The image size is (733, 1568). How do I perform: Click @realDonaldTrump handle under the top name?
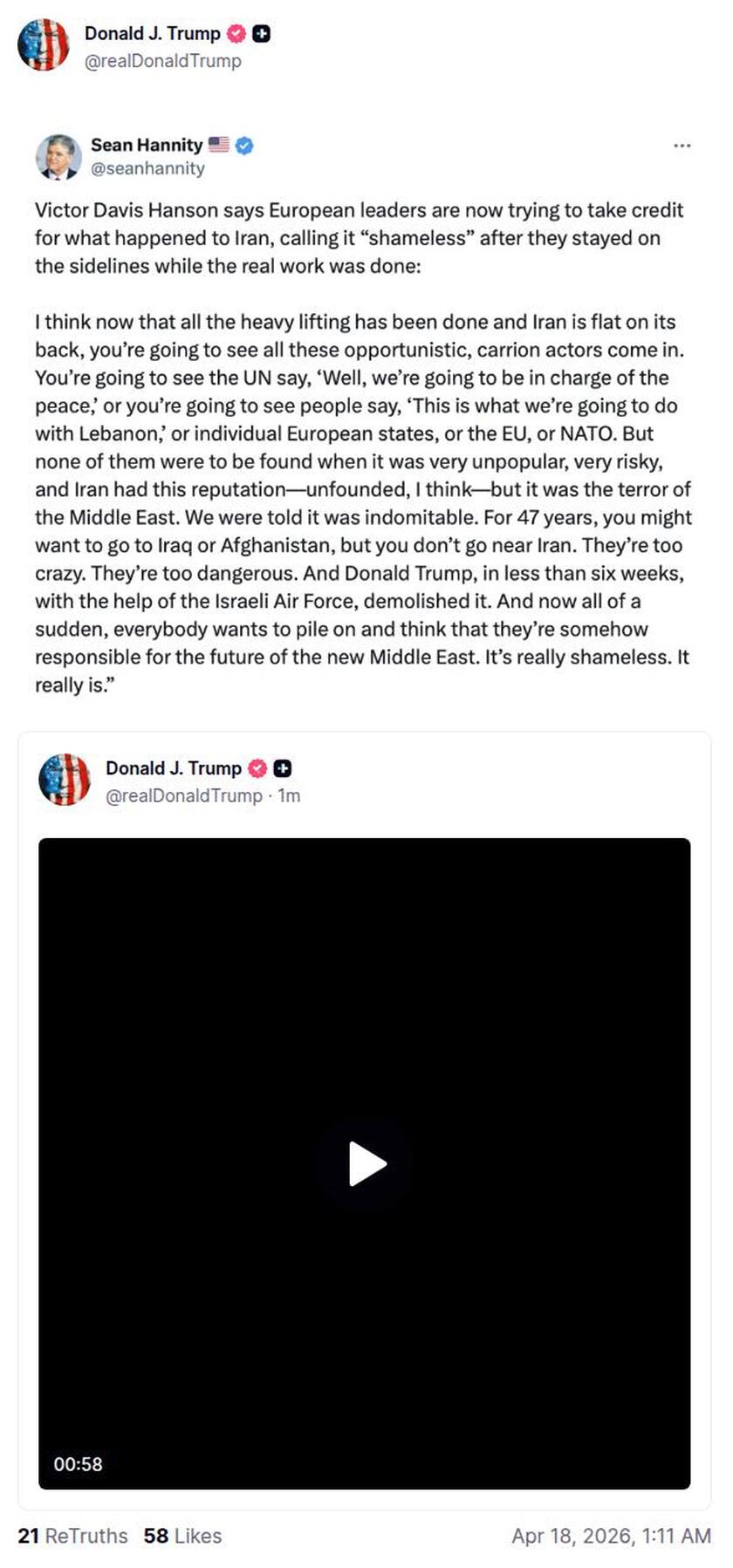162,62
